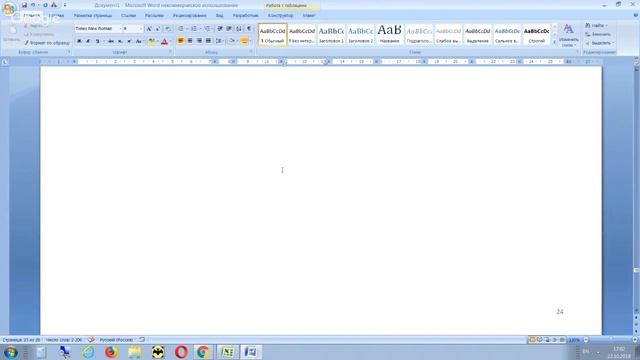Screen dimensions: 640x360
Task: Save the document via quick access toolbar
Action: coord(24,5)
